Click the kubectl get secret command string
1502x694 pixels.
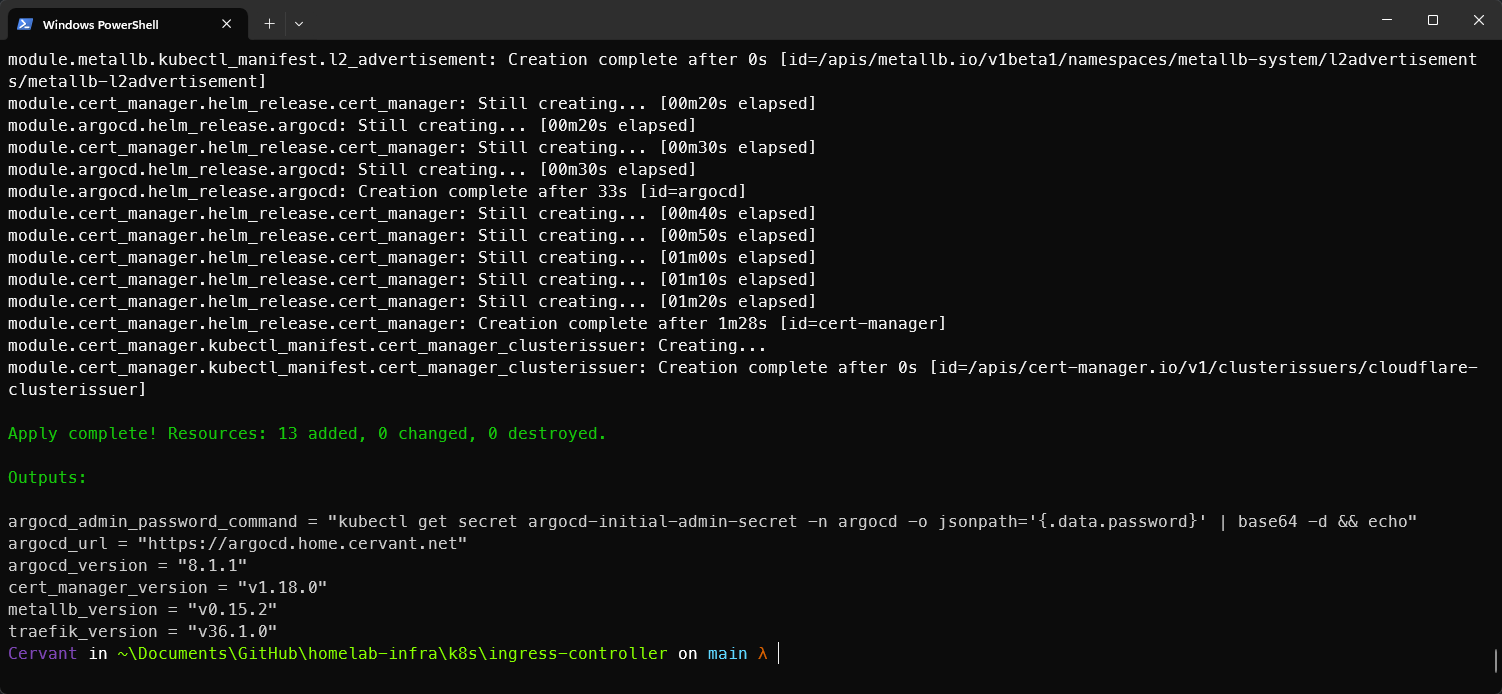click(x=878, y=522)
